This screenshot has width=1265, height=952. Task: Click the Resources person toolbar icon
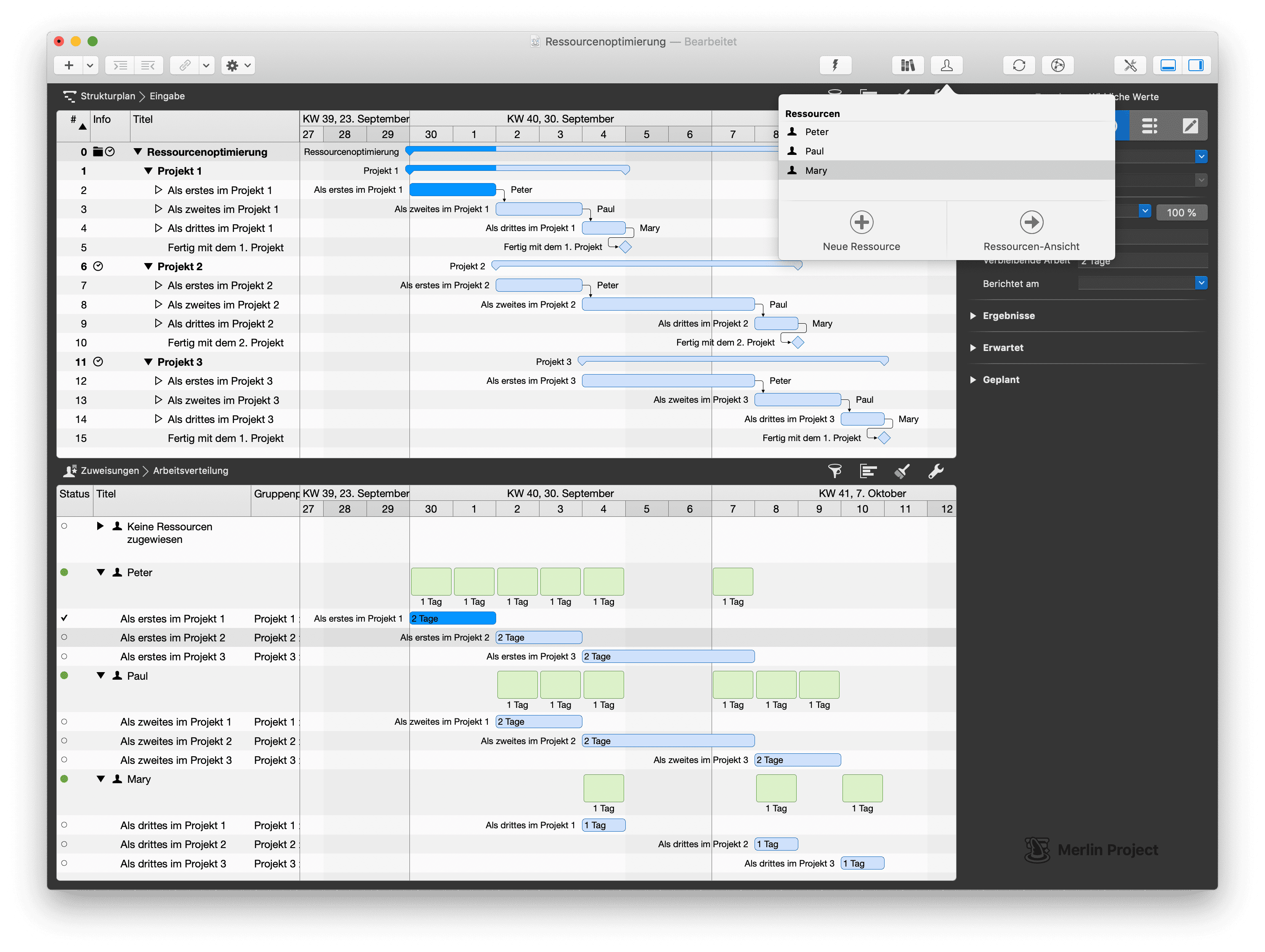pyautogui.click(x=946, y=65)
